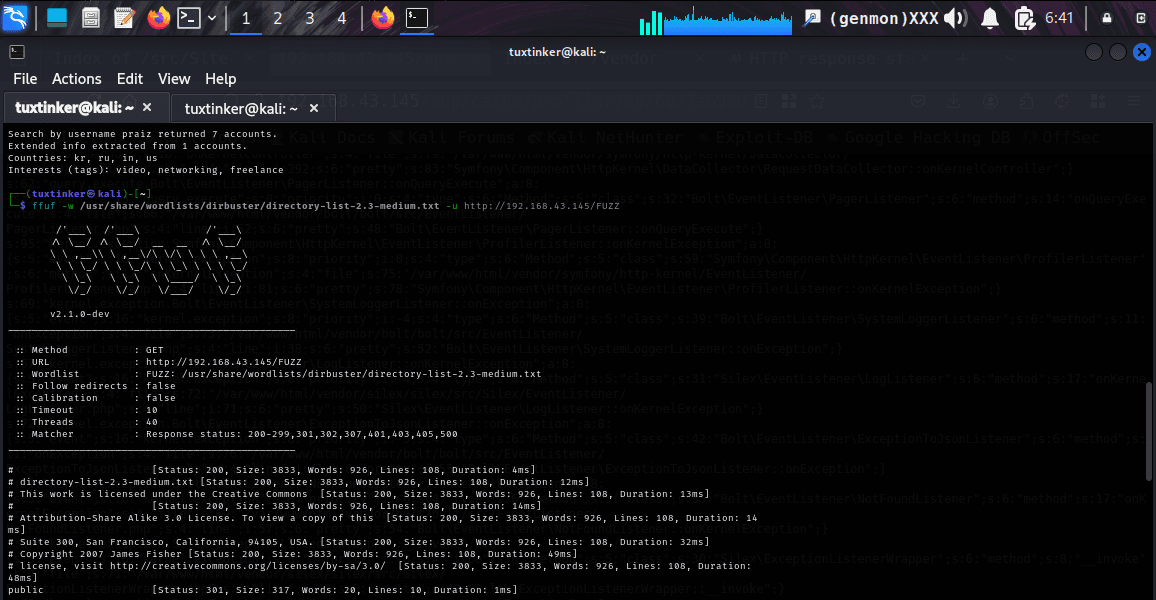Open the View menu
The image size is (1156, 600).
pos(174,79)
